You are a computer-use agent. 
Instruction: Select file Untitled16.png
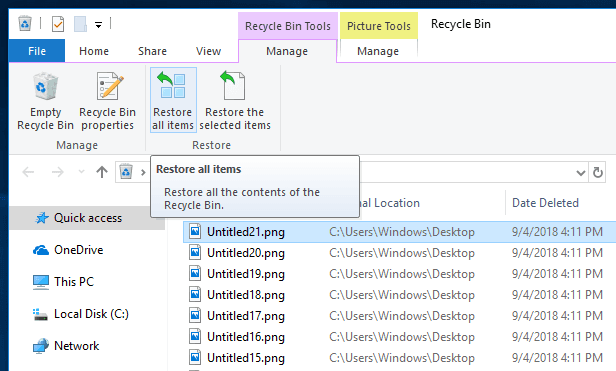click(x=246, y=337)
